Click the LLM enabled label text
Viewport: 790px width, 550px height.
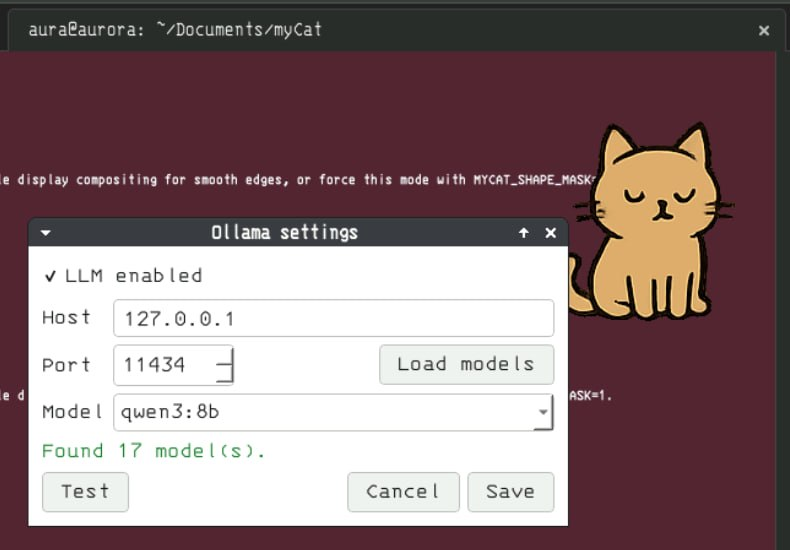pos(134,276)
